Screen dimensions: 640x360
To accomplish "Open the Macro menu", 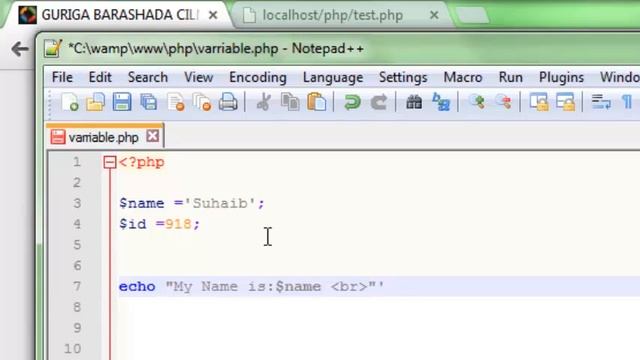I will pyautogui.click(x=463, y=77).
